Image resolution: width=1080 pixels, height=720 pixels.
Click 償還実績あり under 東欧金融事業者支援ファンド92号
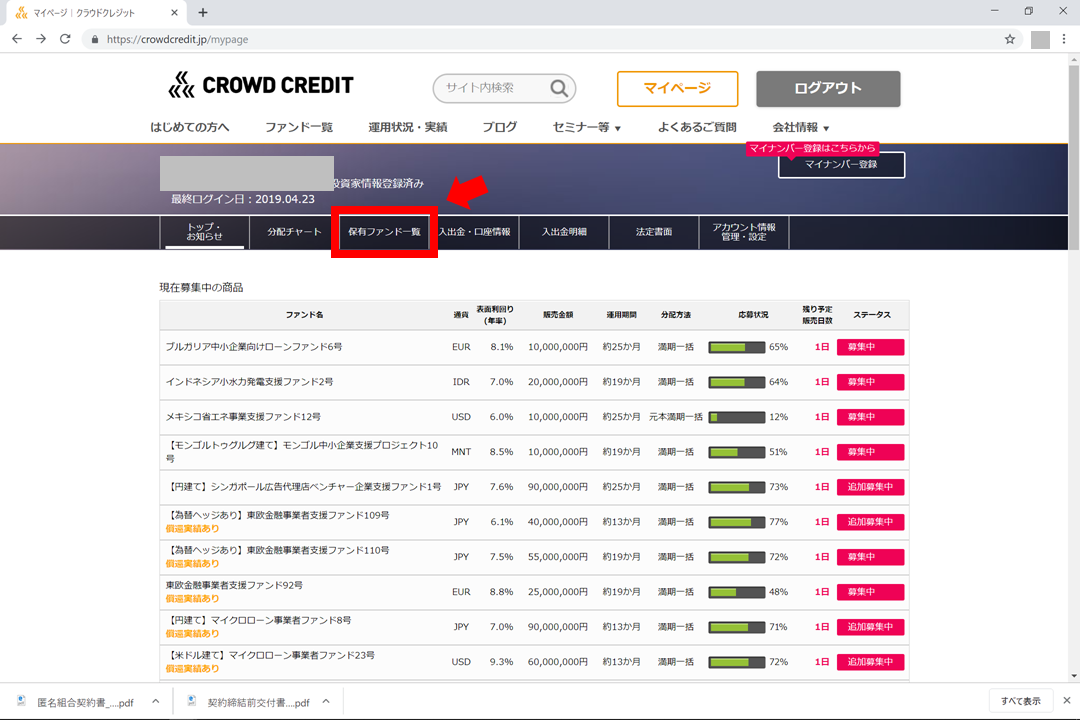(x=192, y=599)
